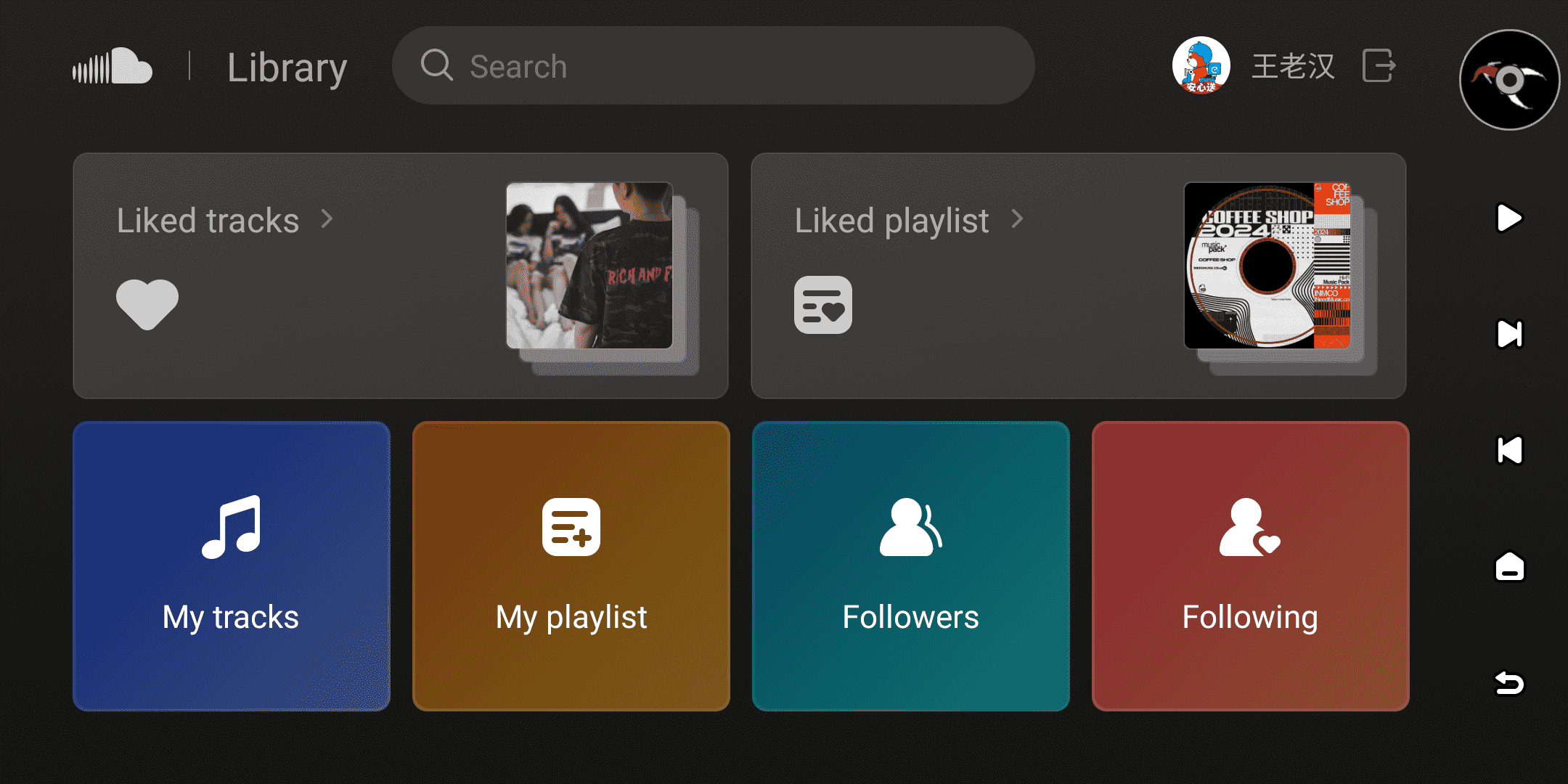The image size is (1568, 784).
Task: Click the heart icon in Liked tracks
Action: (x=147, y=303)
